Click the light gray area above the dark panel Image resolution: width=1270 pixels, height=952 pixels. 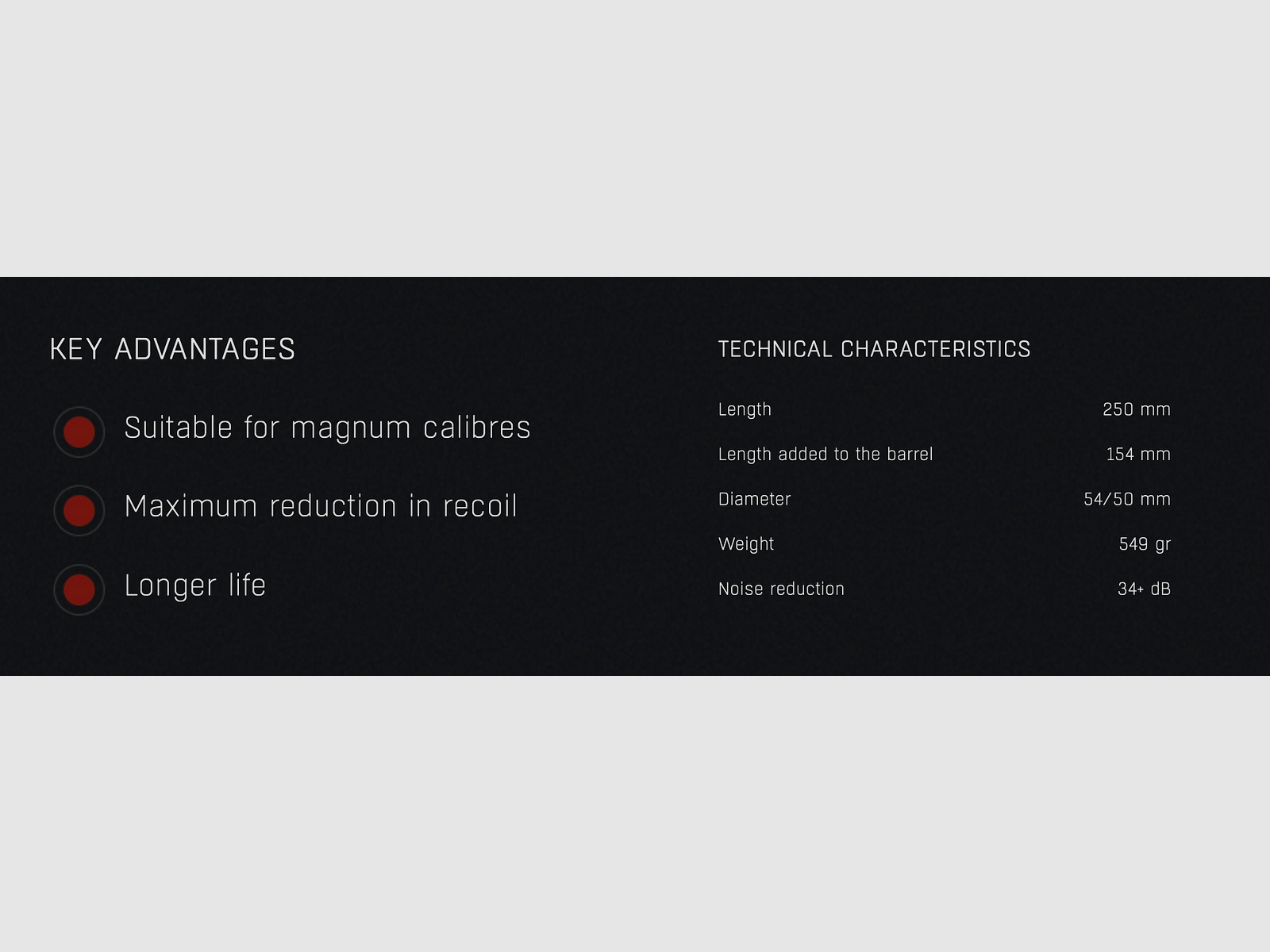(635, 139)
